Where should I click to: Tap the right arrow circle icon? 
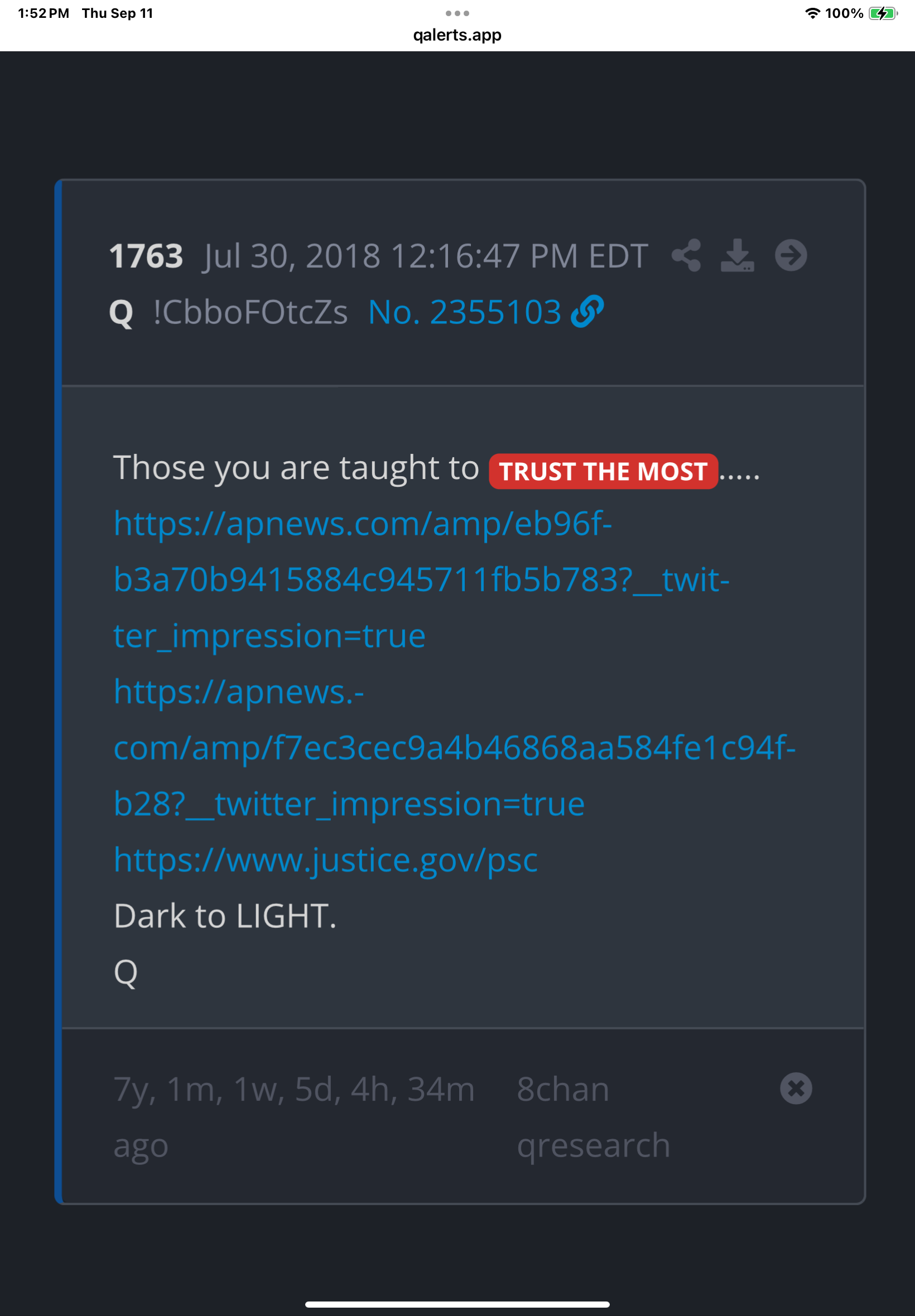(x=791, y=255)
